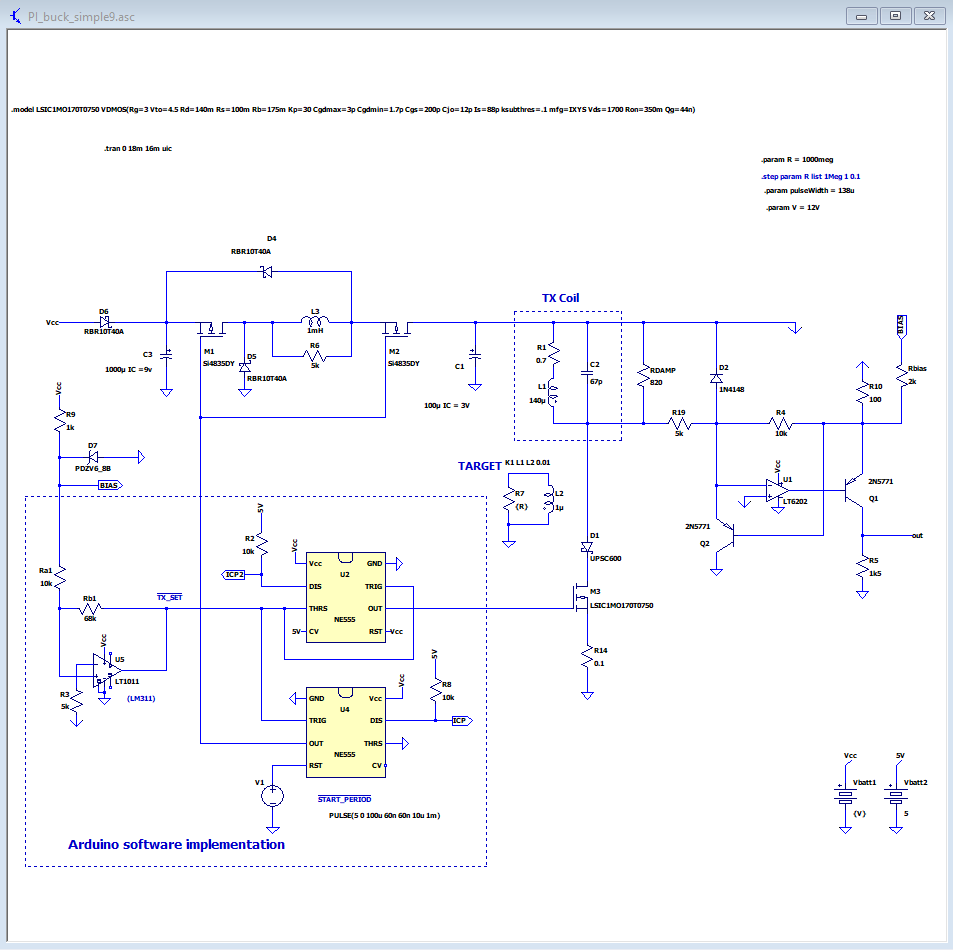953x950 pixels.
Task: Click the TARGET label text
Action: coord(480,466)
